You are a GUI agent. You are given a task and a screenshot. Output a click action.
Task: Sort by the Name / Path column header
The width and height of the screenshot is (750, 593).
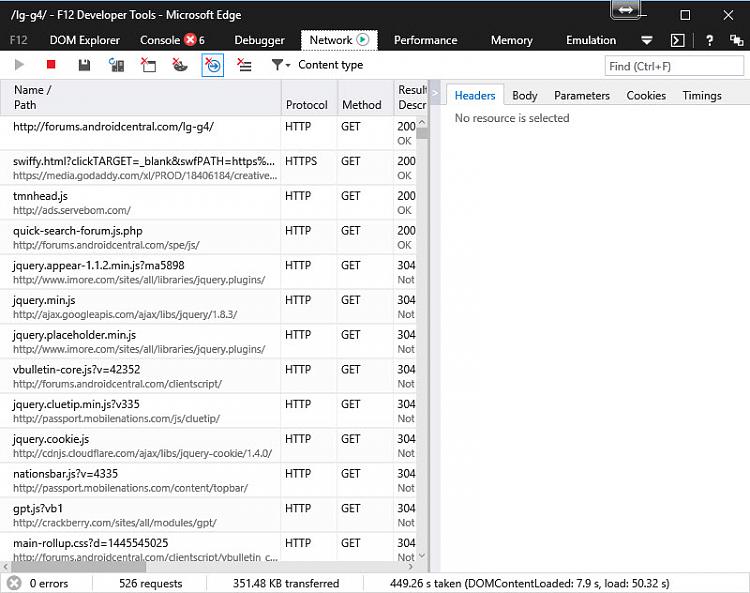(x=140, y=98)
